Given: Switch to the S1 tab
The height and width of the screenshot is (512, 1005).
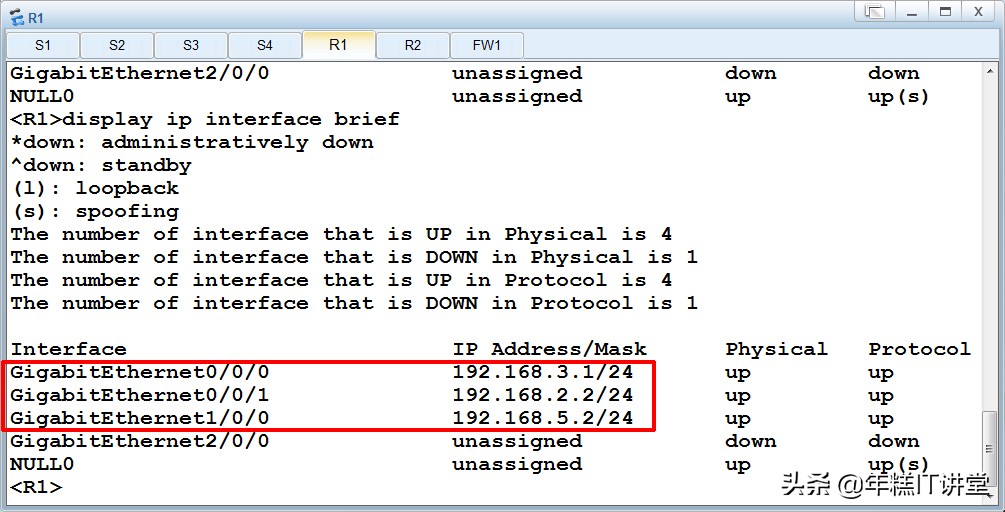Looking at the screenshot, I should pos(43,45).
